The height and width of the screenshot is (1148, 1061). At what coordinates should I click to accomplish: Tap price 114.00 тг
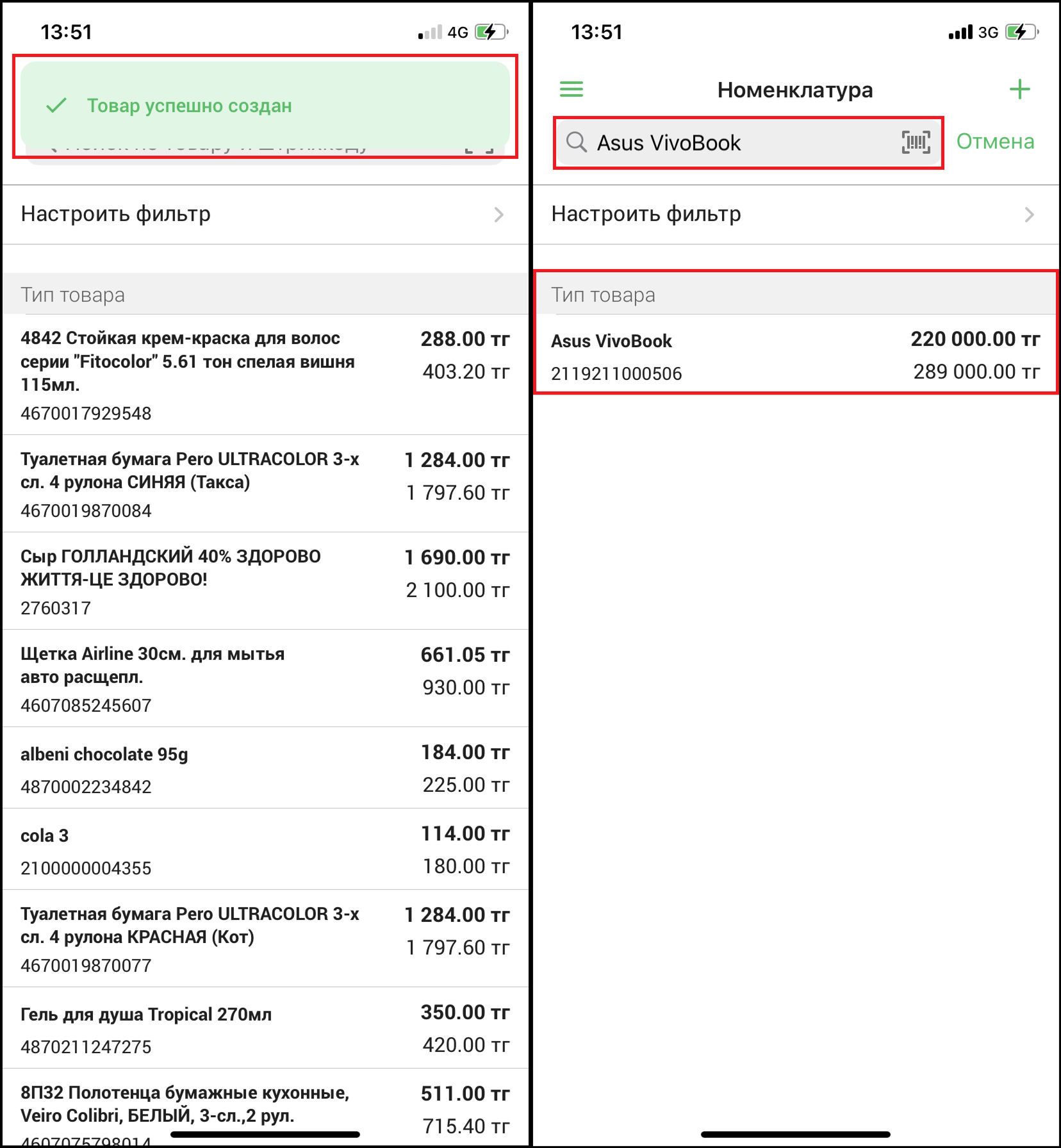[465, 833]
